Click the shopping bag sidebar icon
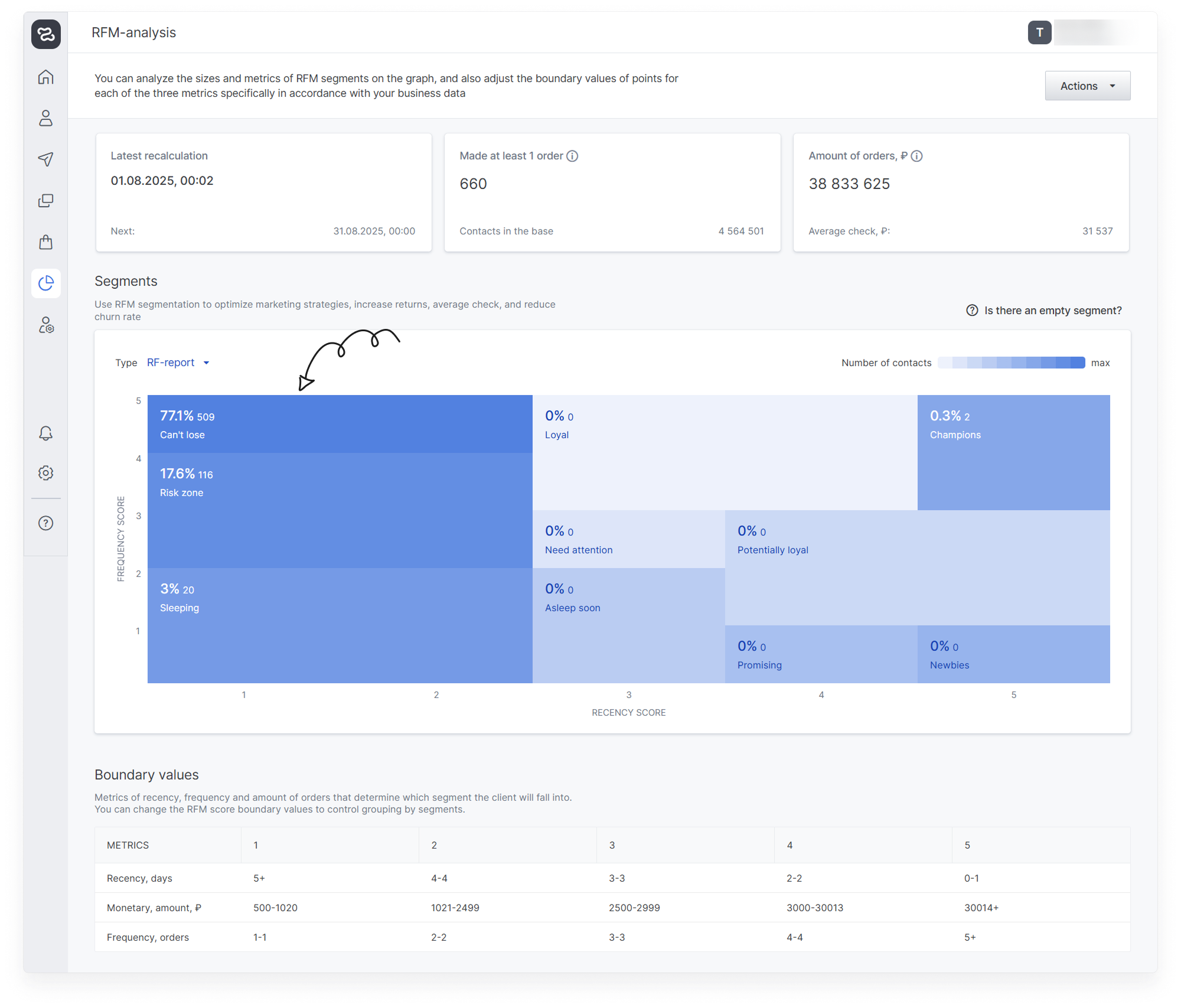 (x=45, y=242)
